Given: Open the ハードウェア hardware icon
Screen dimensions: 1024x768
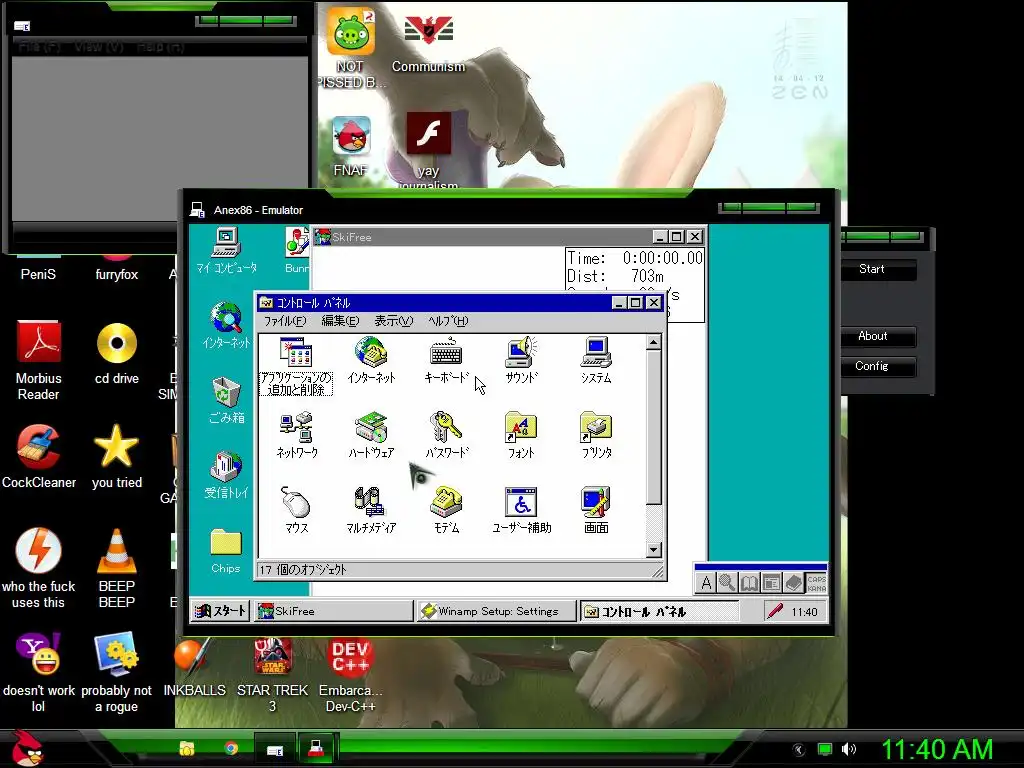Looking at the screenshot, I should tap(371, 435).
